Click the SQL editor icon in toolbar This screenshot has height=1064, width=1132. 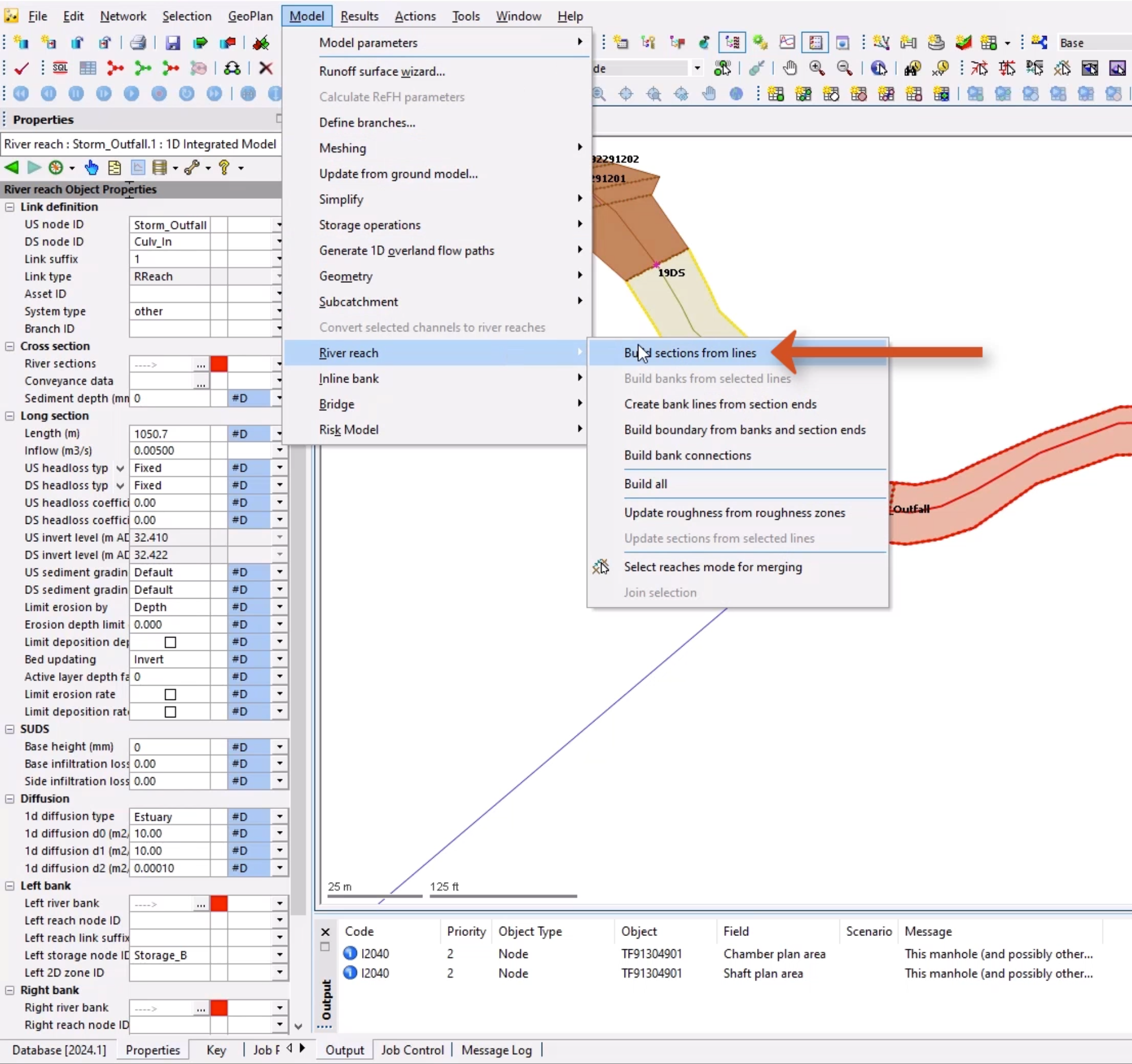coord(60,67)
